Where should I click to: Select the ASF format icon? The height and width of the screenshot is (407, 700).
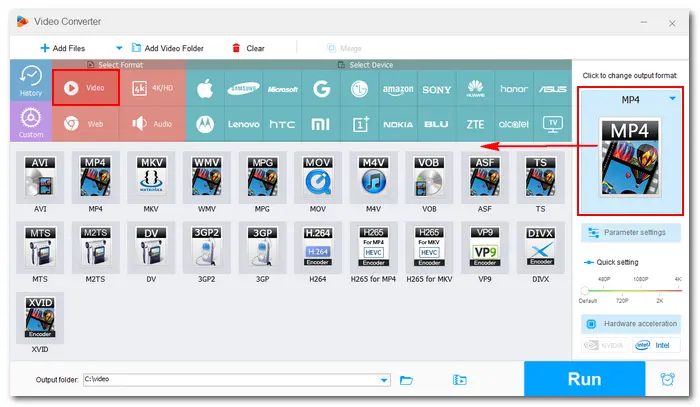[x=485, y=178]
